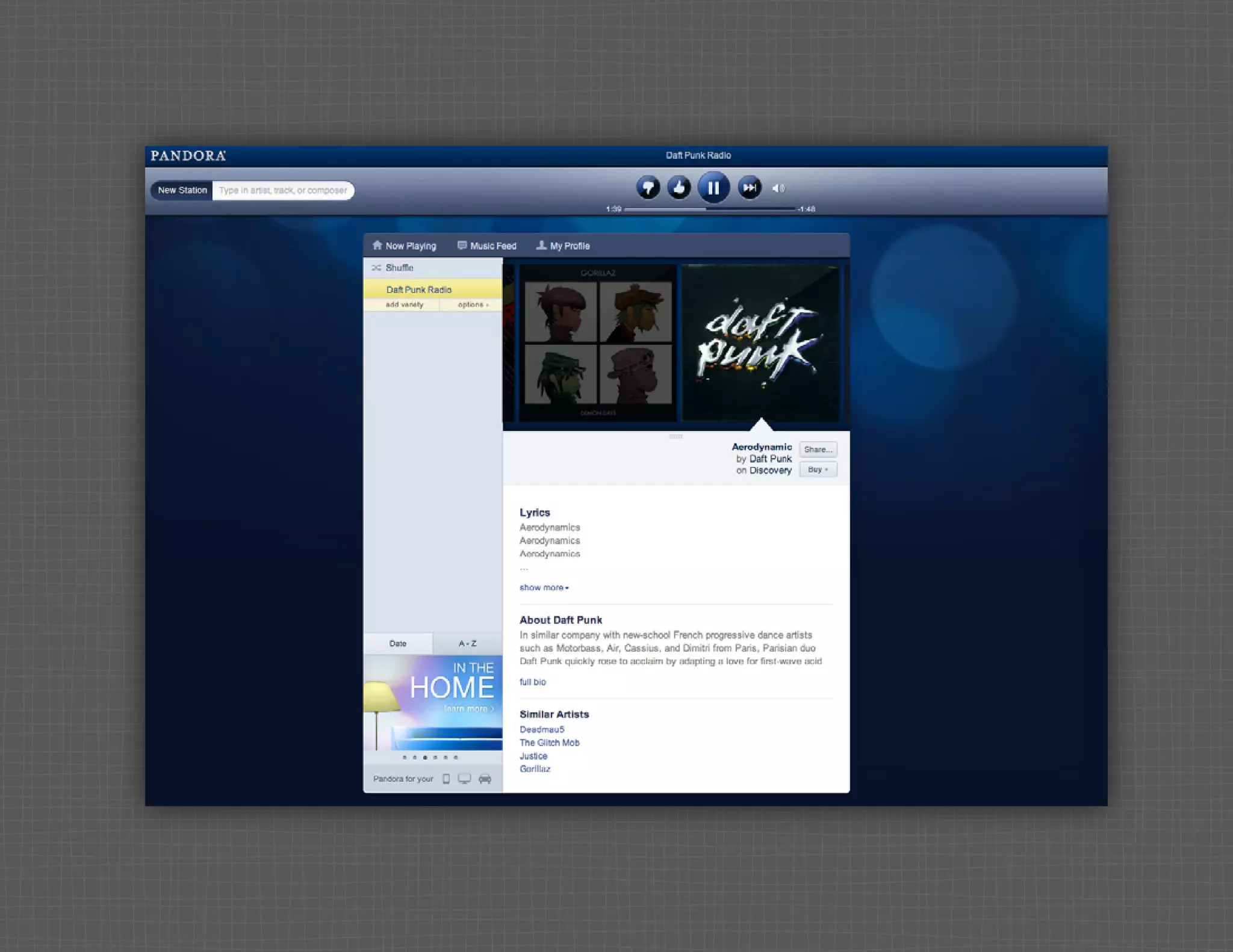Click the desktop monitor device icon

pos(464,779)
